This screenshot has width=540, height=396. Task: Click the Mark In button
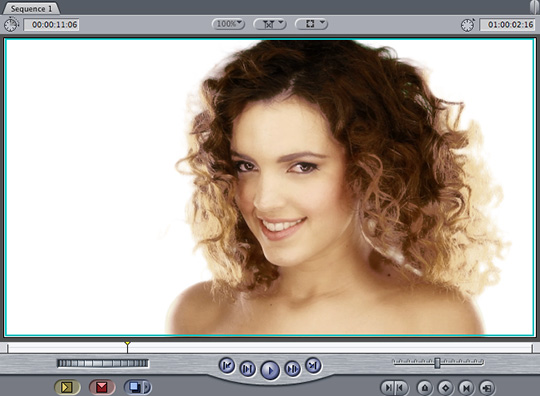point(388,388)
